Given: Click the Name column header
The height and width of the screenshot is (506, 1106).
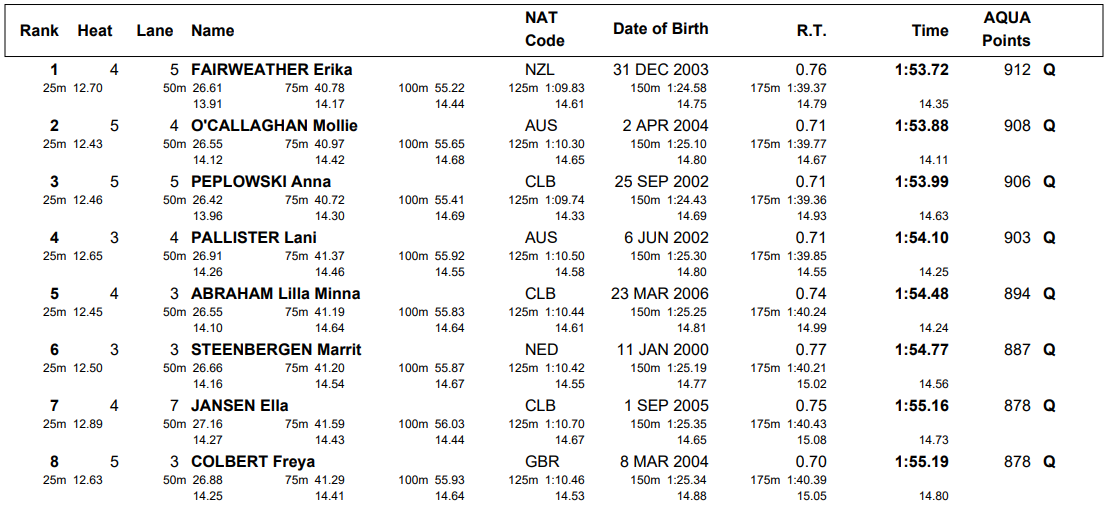Looking at the screenshot, I should [x=212, y=31].
